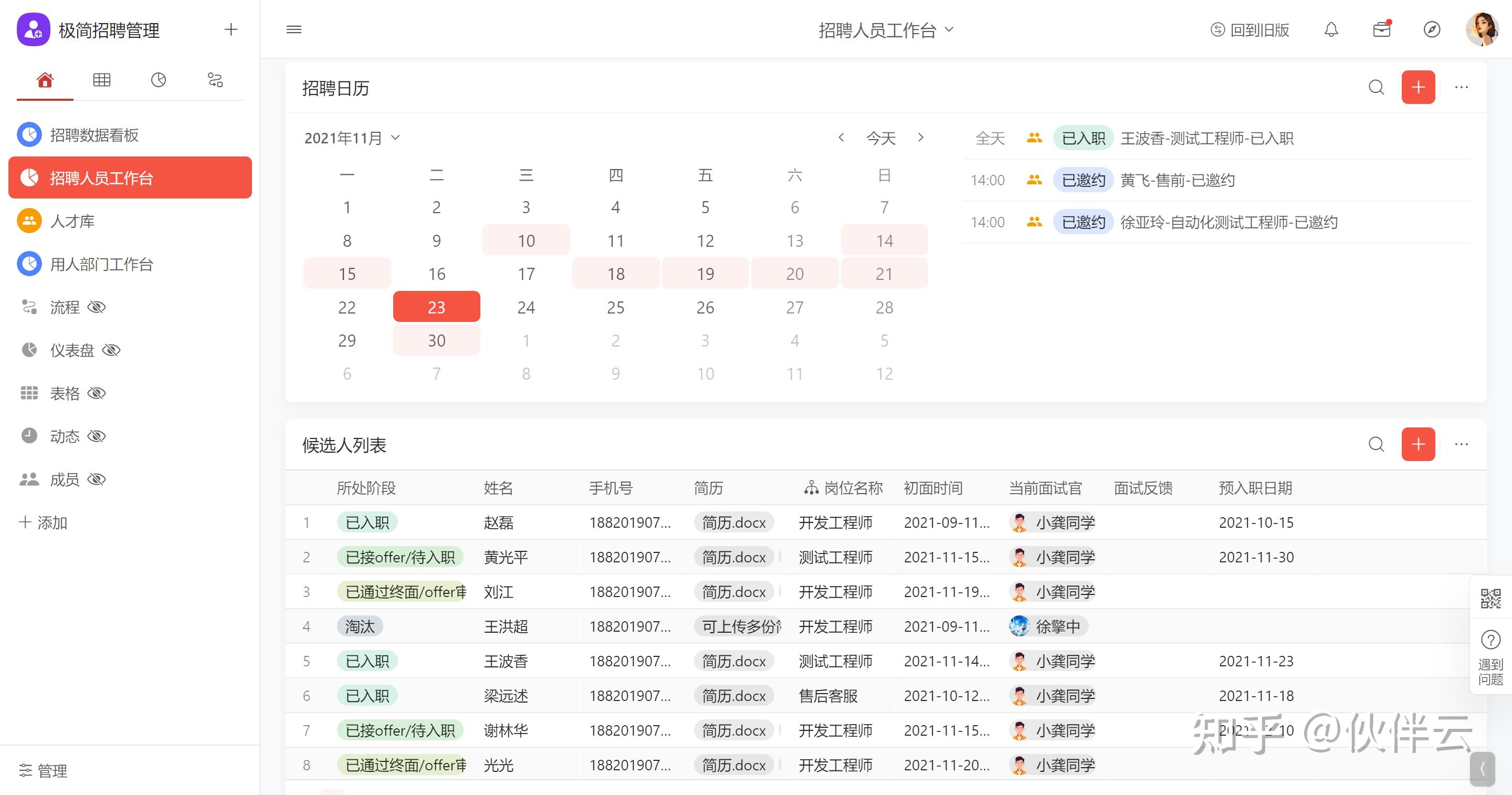Open the compass explore icon
This screenshot has width=1512, height=795.
[1432, 29]
